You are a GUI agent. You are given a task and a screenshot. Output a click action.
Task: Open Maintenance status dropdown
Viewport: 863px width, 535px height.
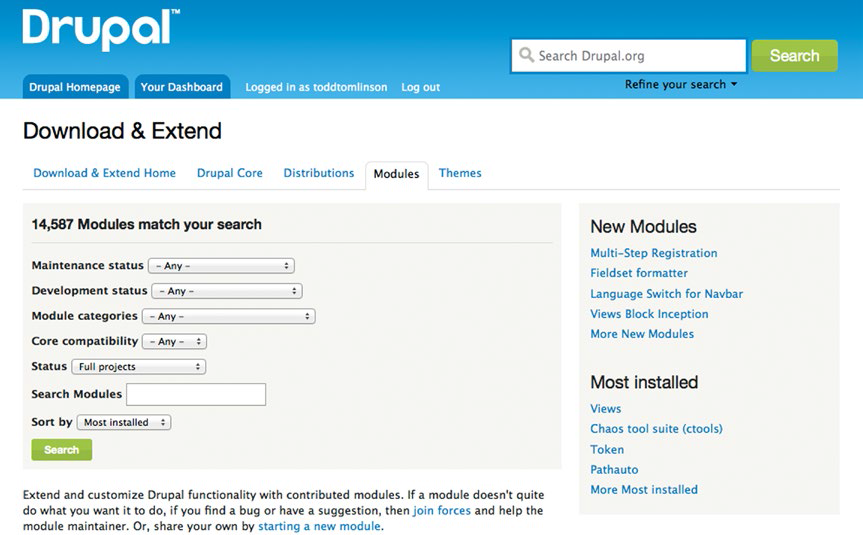coord(221,266)
